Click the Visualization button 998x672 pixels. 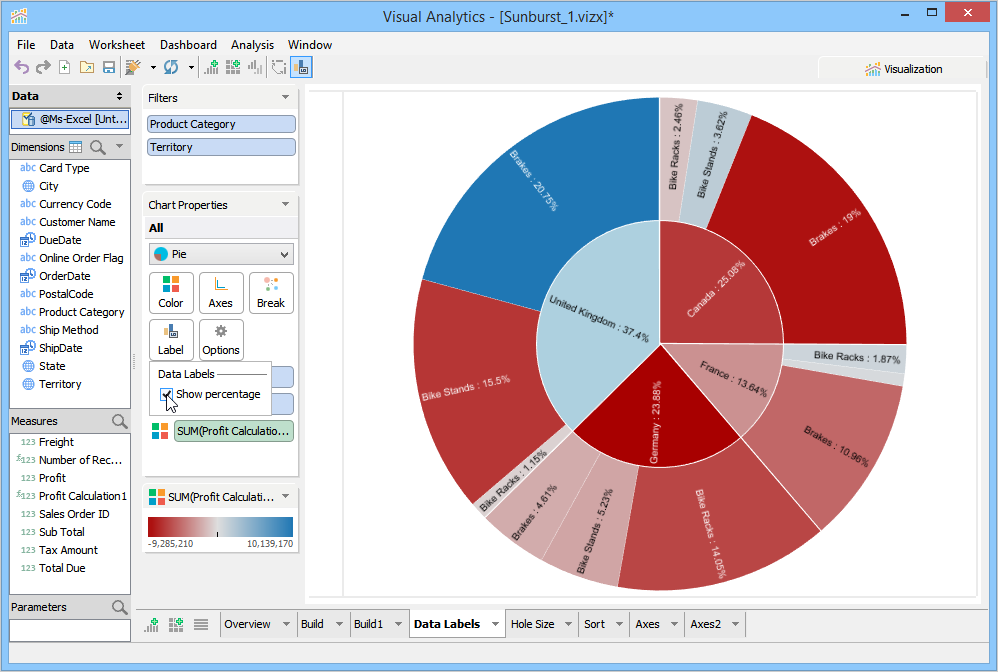tap(903, 69)
